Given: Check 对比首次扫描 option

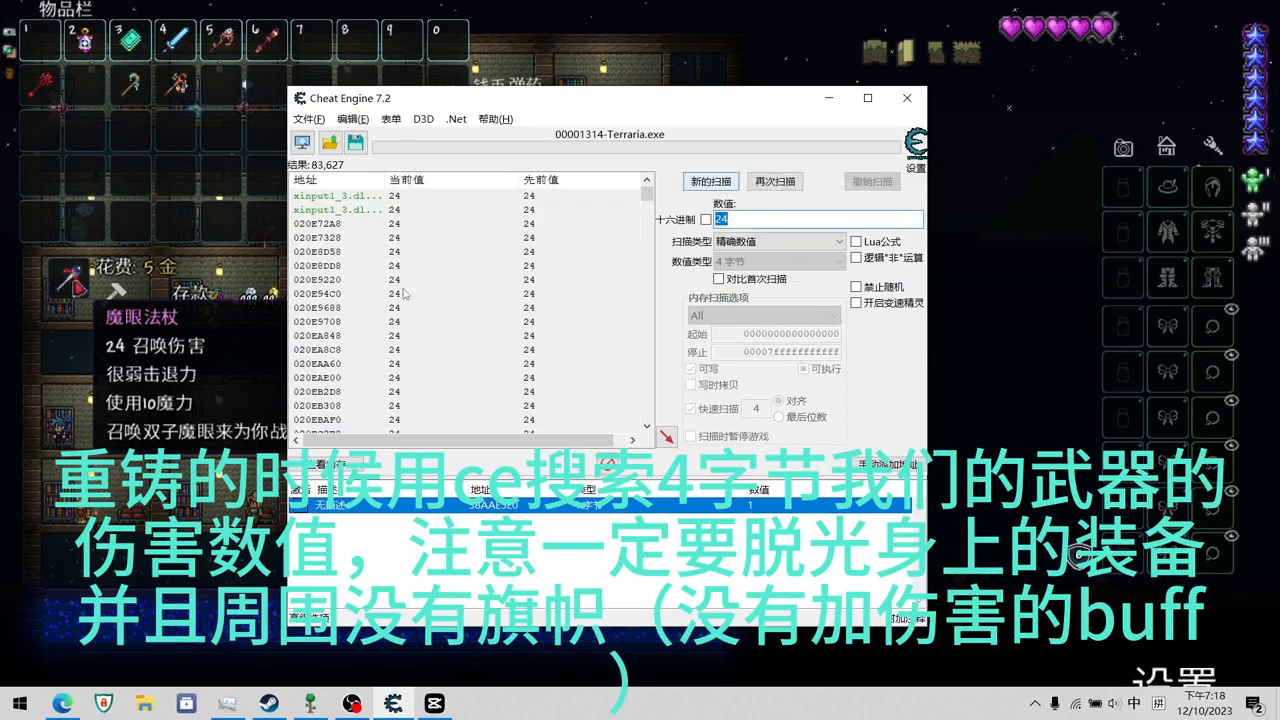Looking at the screenshot, I should [x=718, y=279].
